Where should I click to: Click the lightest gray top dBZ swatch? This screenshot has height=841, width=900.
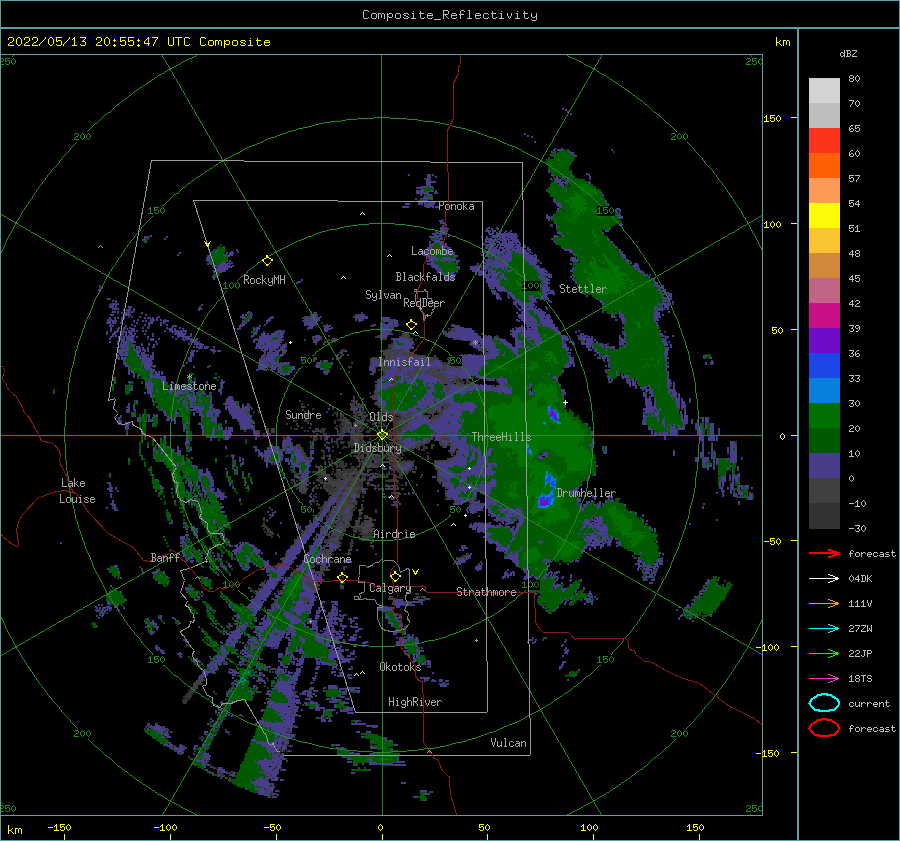[x=824, y=91]
